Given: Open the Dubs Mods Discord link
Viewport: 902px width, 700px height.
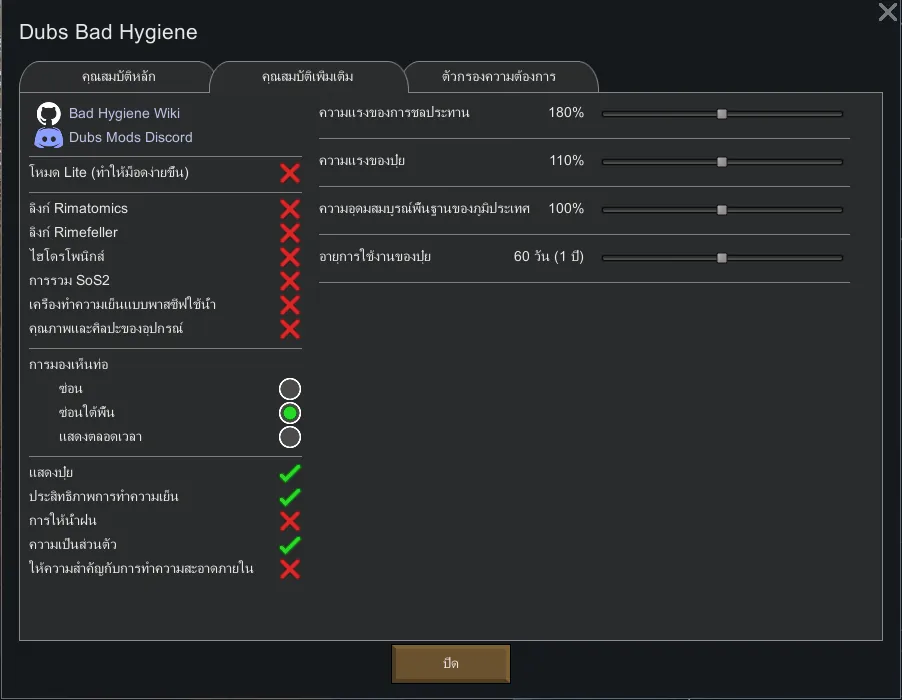Looking at the screenshot, I should pos(130,138).
